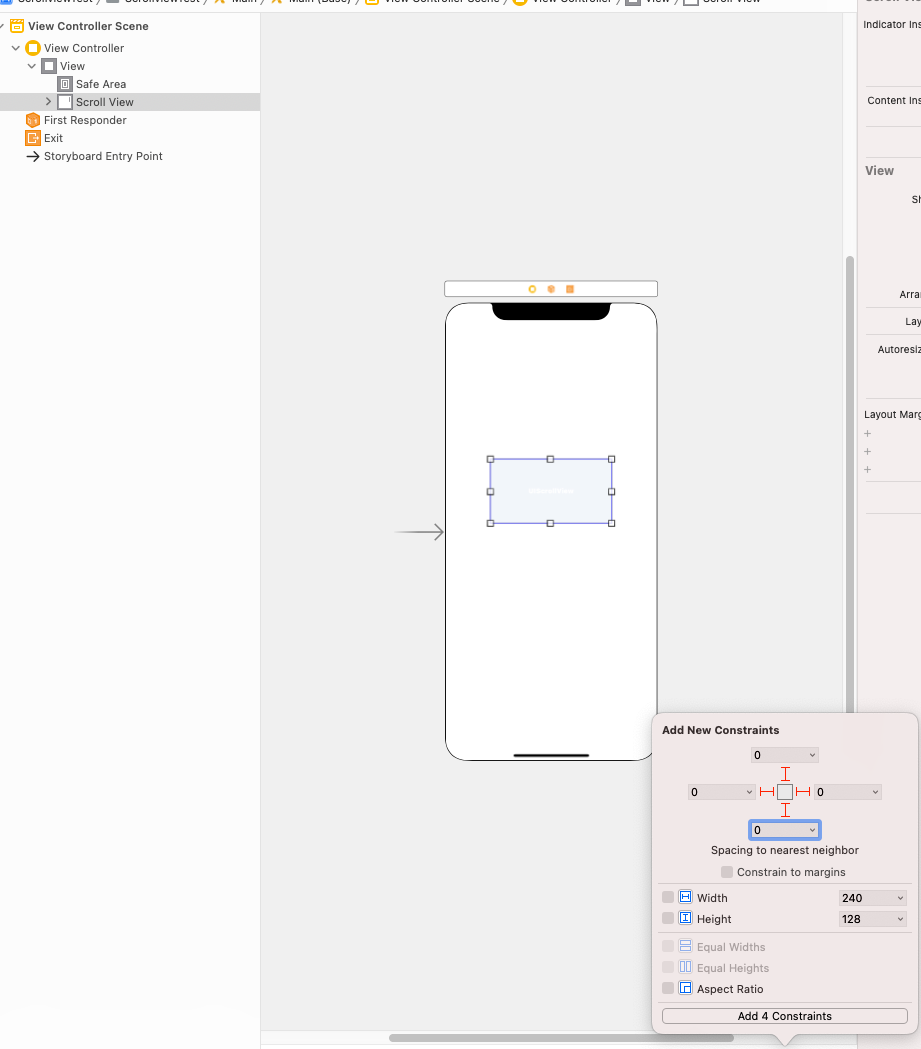Click the top-left resize handle of scroll view
The width and height of the screenshot is (921, 1049).
(x=490, y=459)
